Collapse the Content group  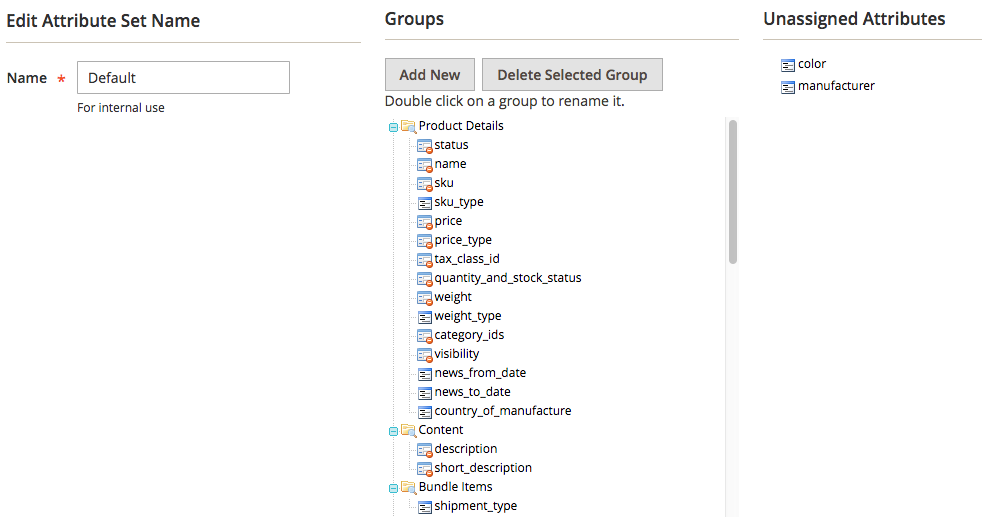(393, 431)
